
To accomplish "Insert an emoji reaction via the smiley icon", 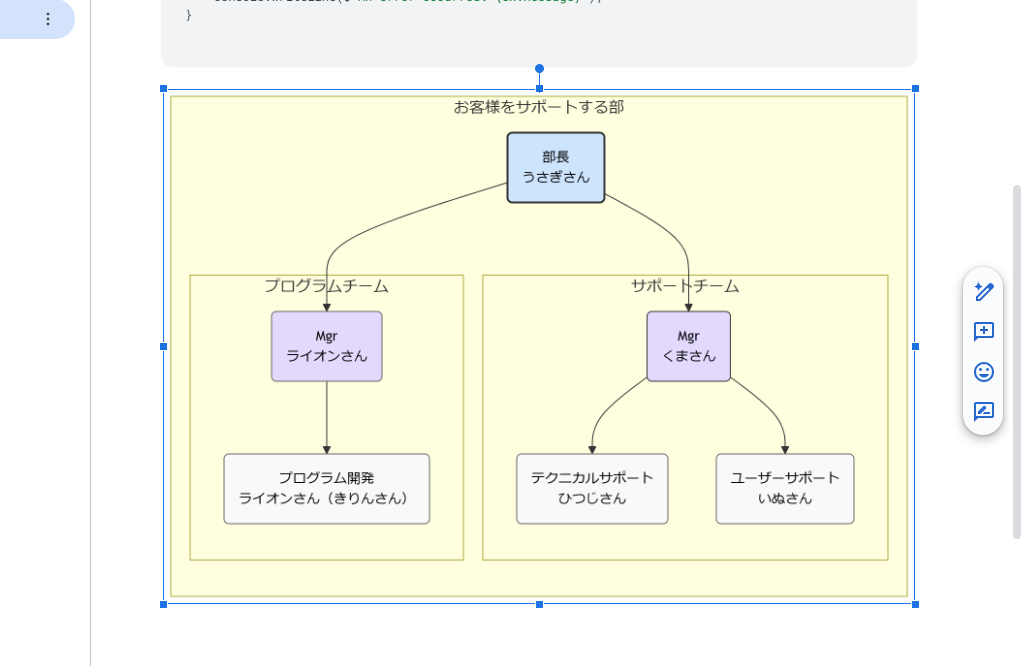I will click(983, 372).
